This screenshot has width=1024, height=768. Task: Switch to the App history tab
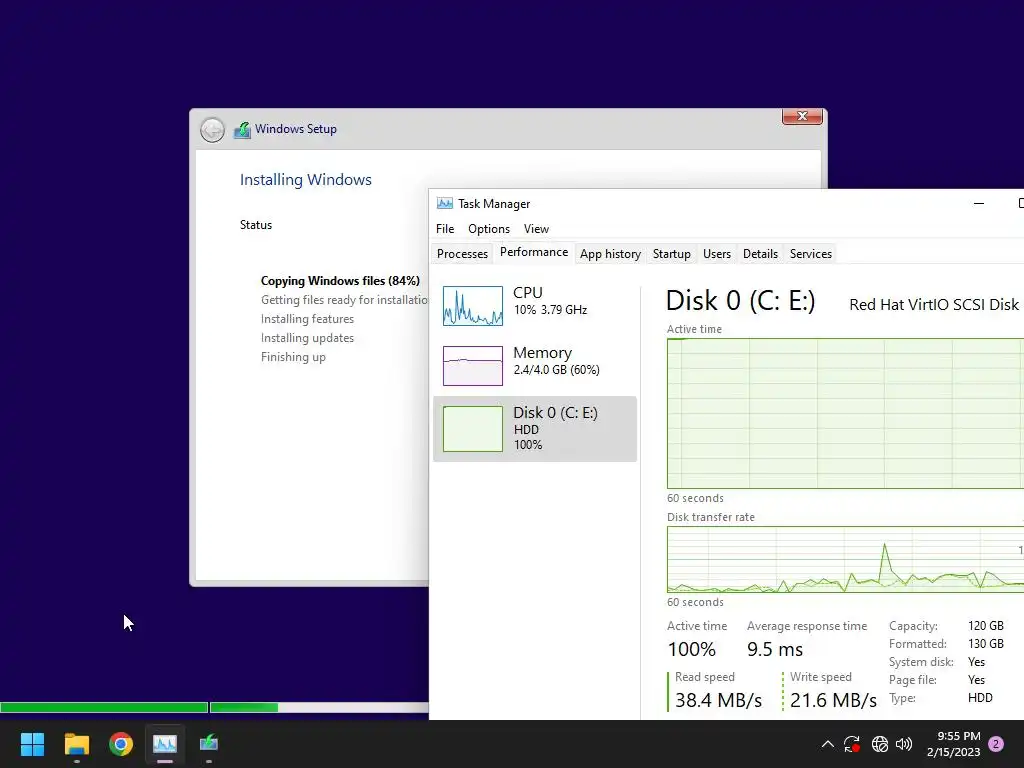(x=610, y=254)
